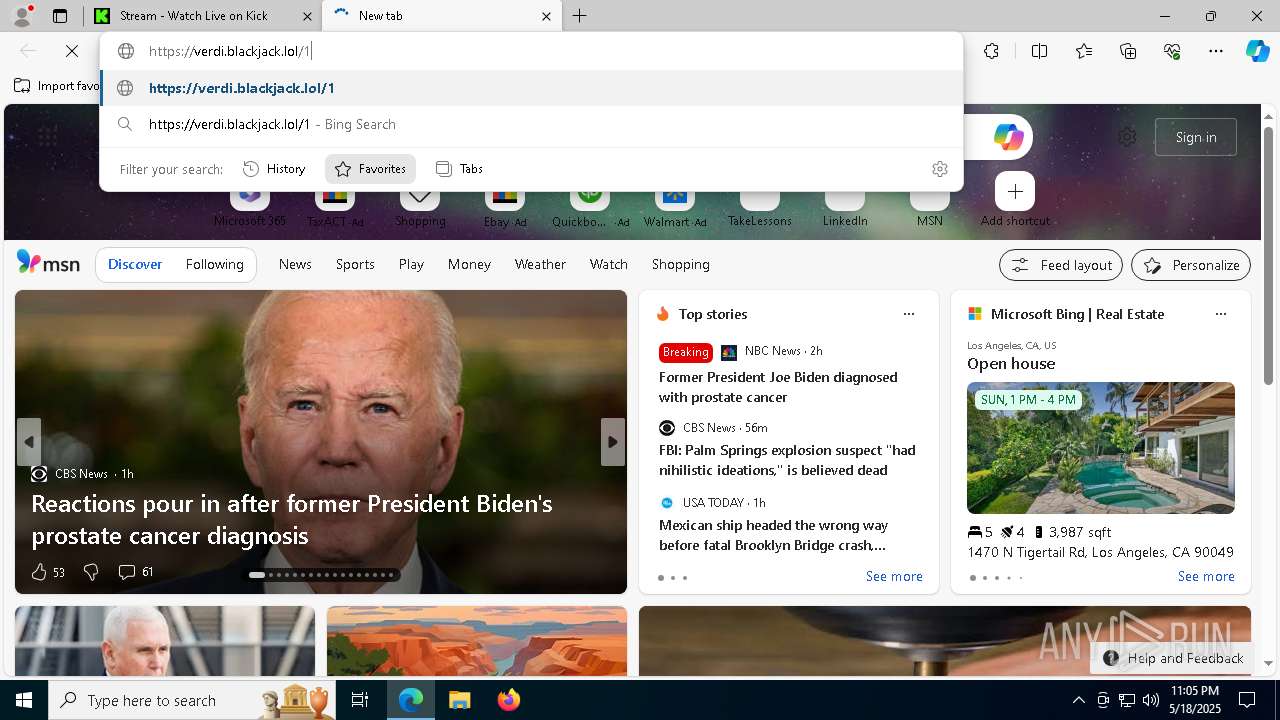
Task: Read the Biden prostate cancer diagnosis story
Action: coord(778,387)
